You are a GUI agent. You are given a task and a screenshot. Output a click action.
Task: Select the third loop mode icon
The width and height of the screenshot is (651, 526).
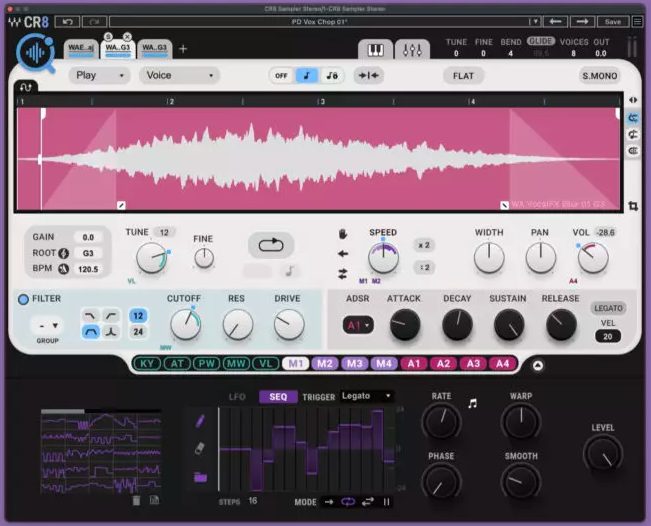(x=633, y=151)
